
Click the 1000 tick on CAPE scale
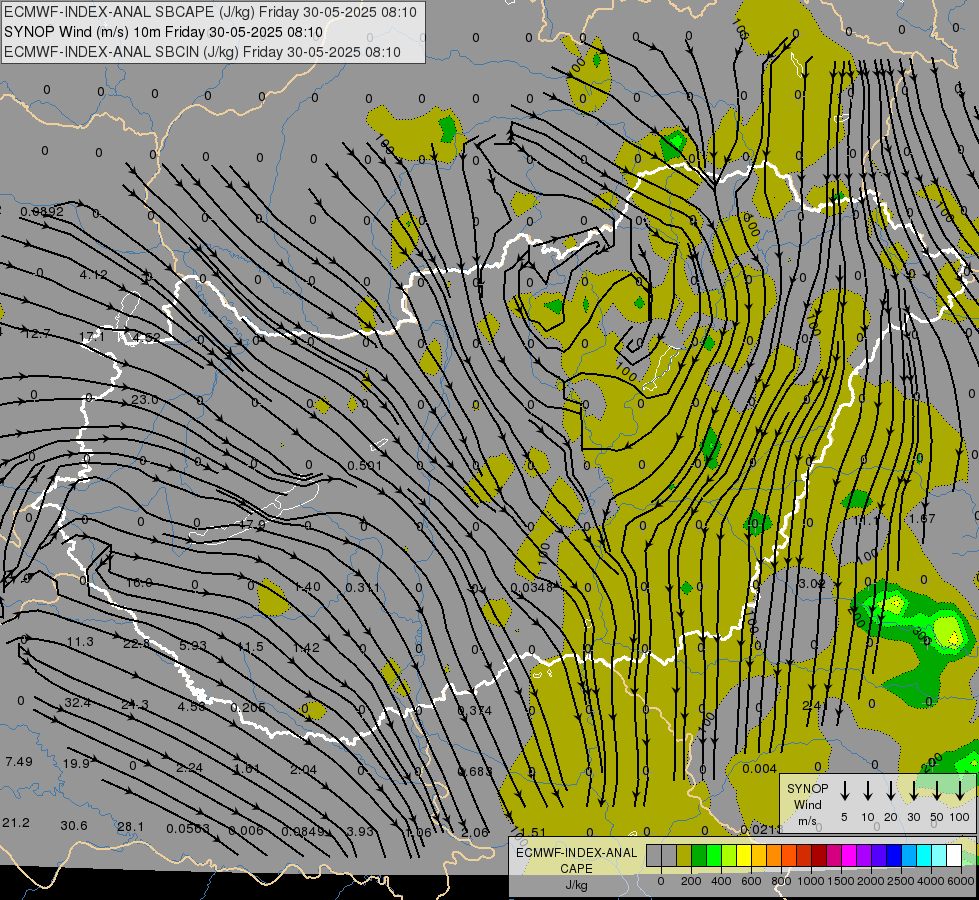pos(810,881)
